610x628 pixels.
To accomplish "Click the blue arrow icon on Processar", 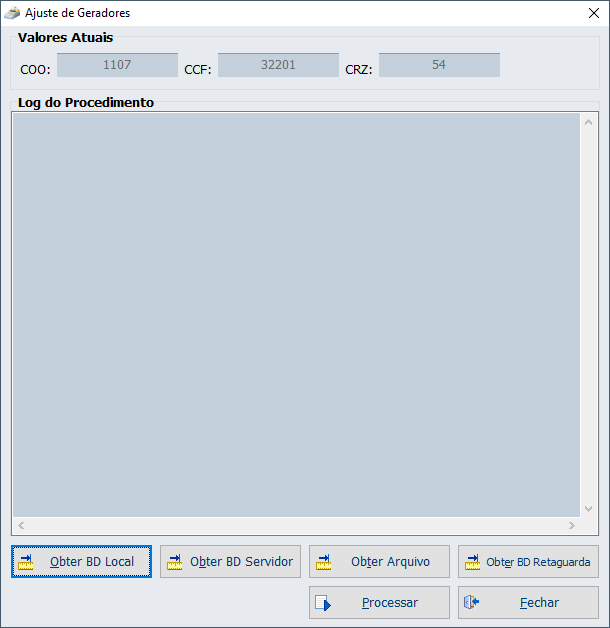I will coord(322,603).
